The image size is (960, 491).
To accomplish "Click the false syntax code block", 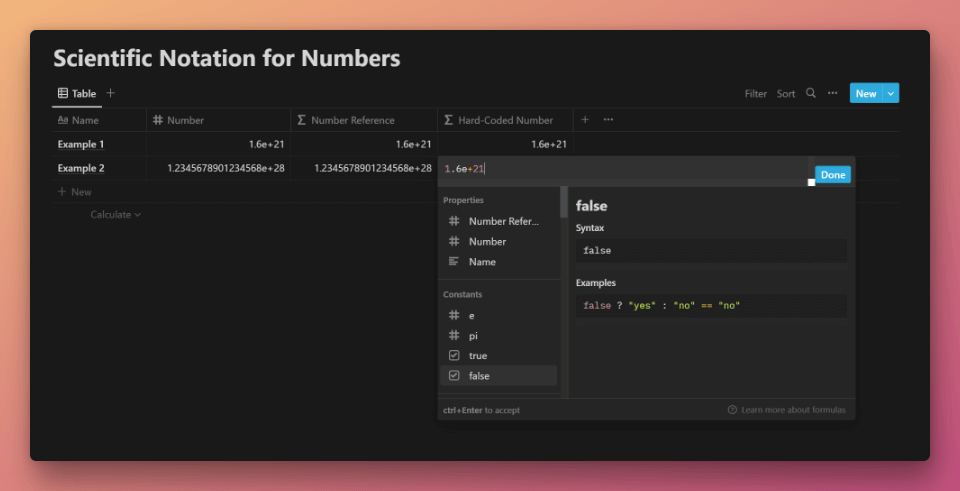I will click(711, 250).
